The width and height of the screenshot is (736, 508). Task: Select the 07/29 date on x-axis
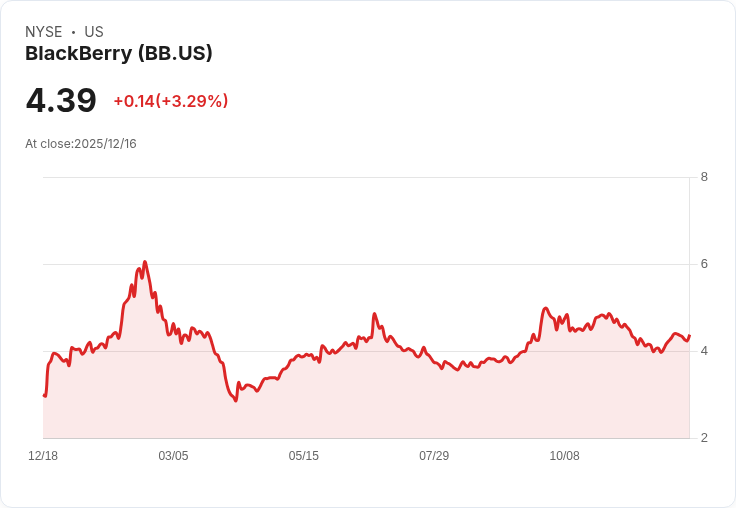(x=434, y=456)
